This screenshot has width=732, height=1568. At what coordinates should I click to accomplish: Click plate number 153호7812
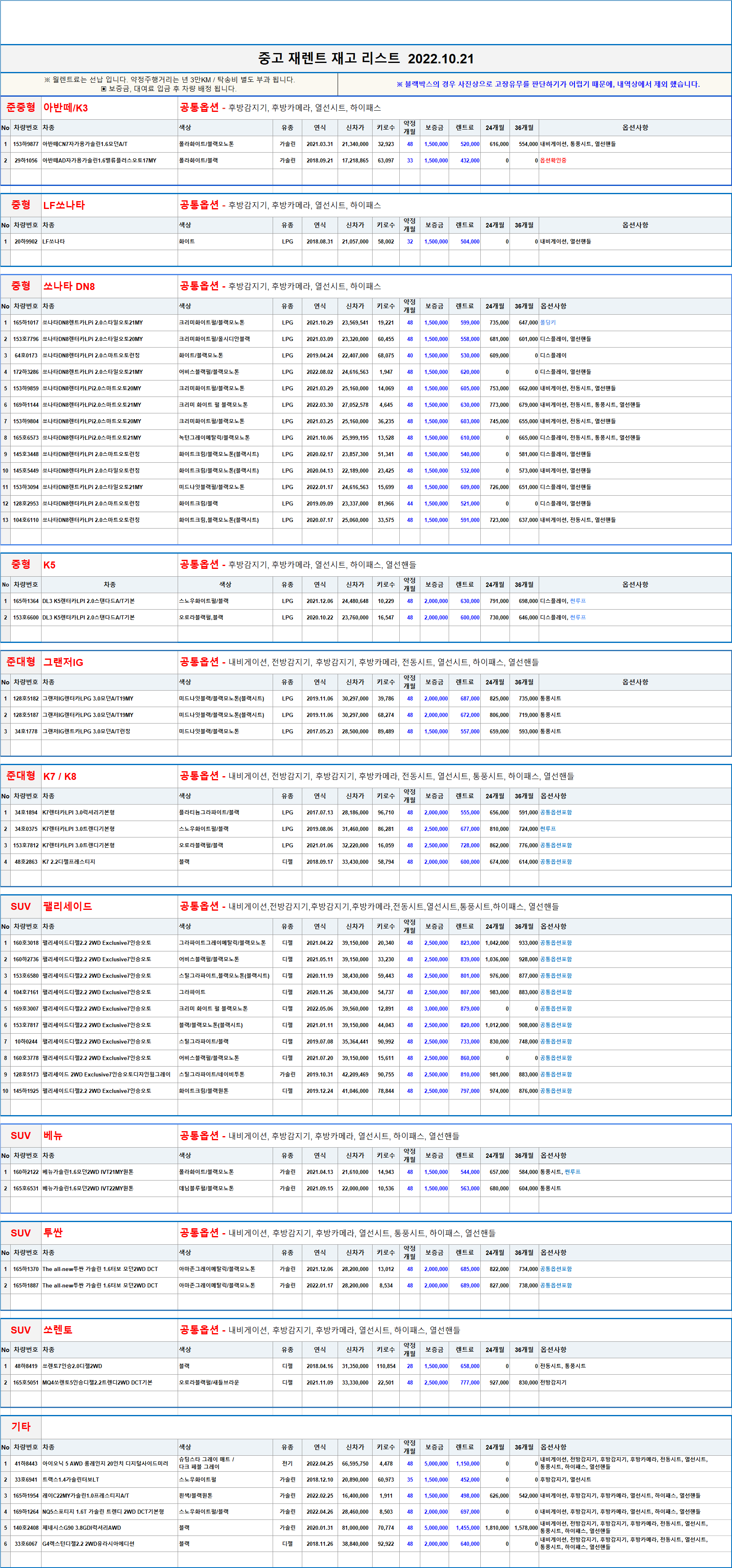tap(25, 845)
